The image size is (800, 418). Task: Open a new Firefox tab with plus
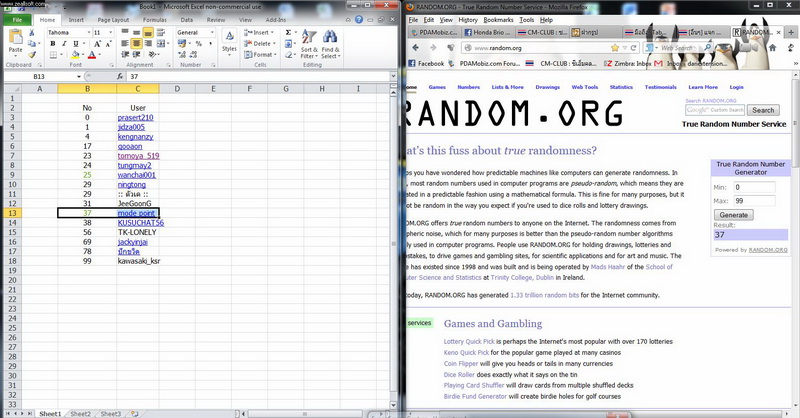click(791, 32)
